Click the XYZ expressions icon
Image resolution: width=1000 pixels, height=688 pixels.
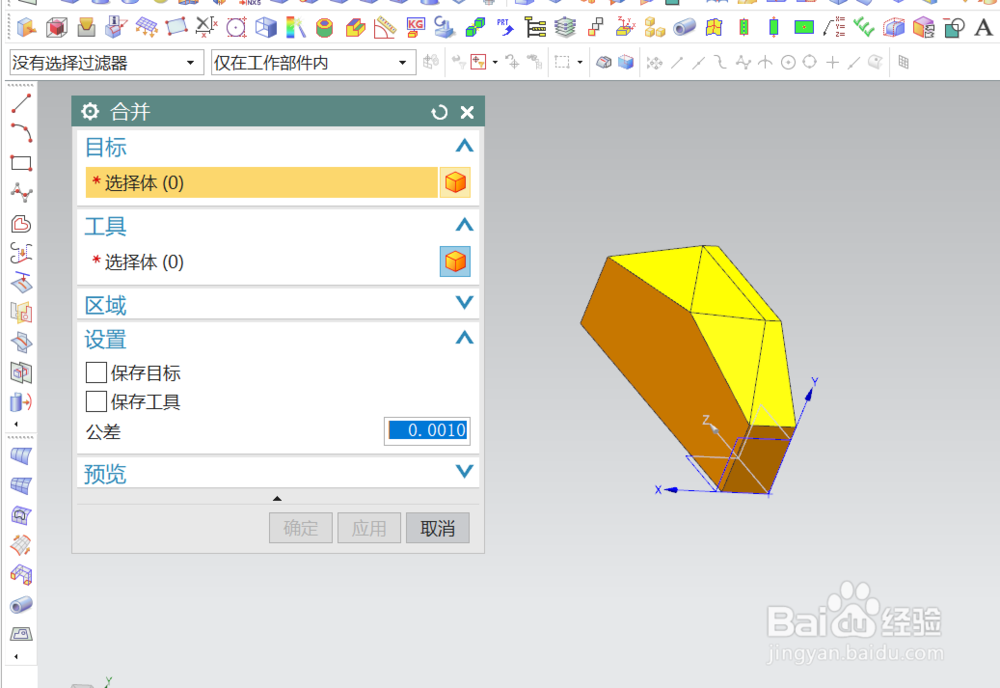click(x=834, y=27)
